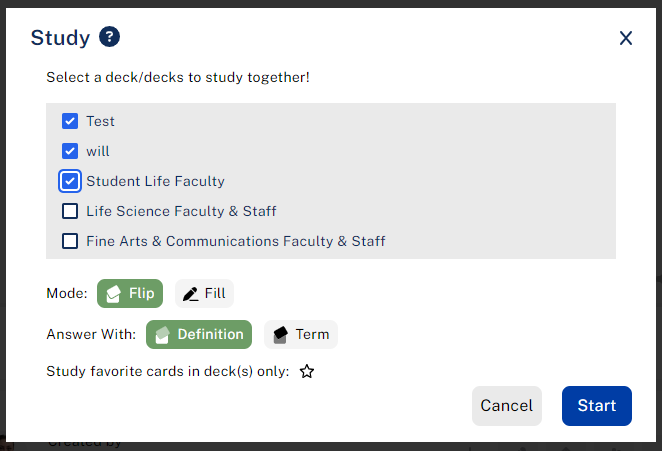
Task: Close the Study dialog with the X
Action: 626,38
